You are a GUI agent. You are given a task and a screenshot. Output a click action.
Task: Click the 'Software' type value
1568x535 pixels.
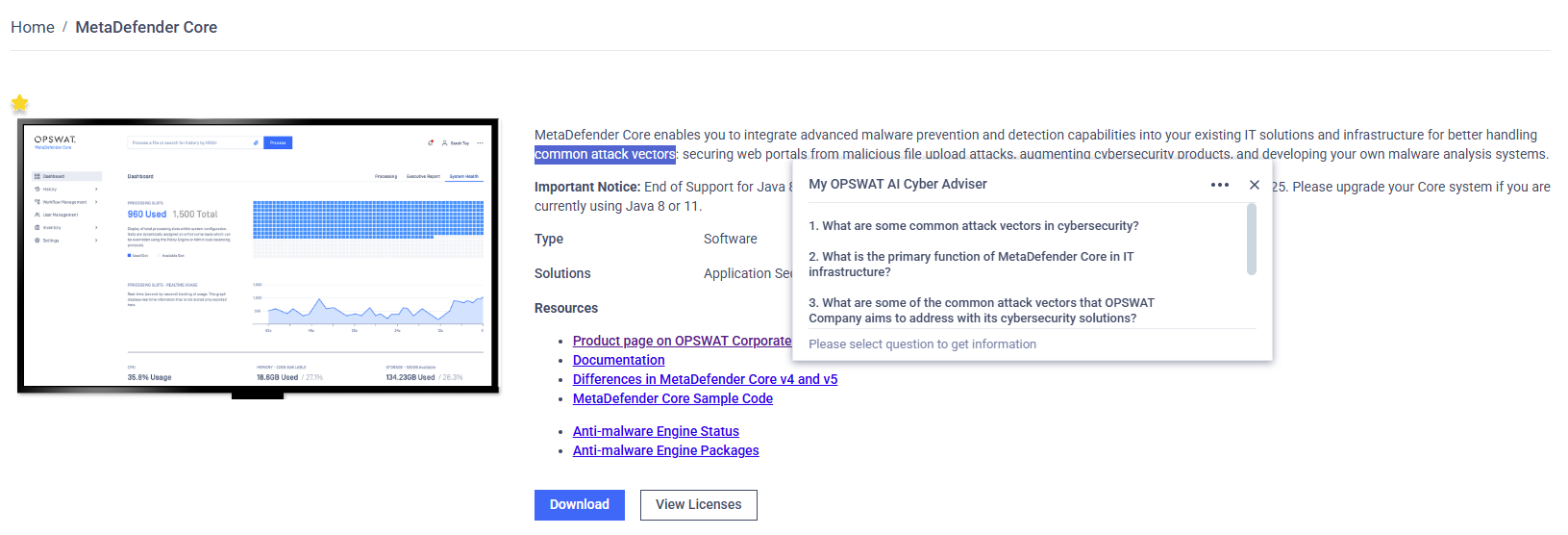[731, 239]
